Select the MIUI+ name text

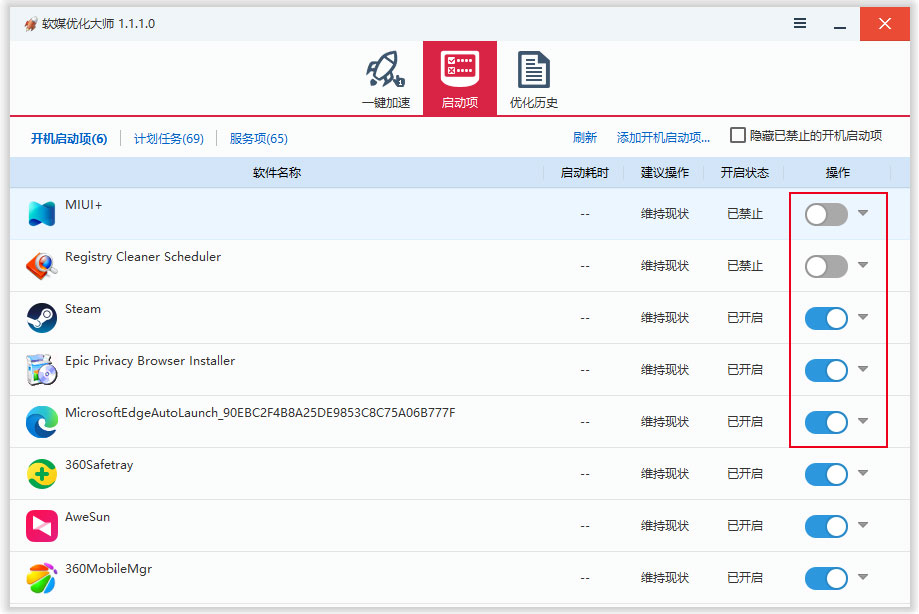tap(83, 205)
